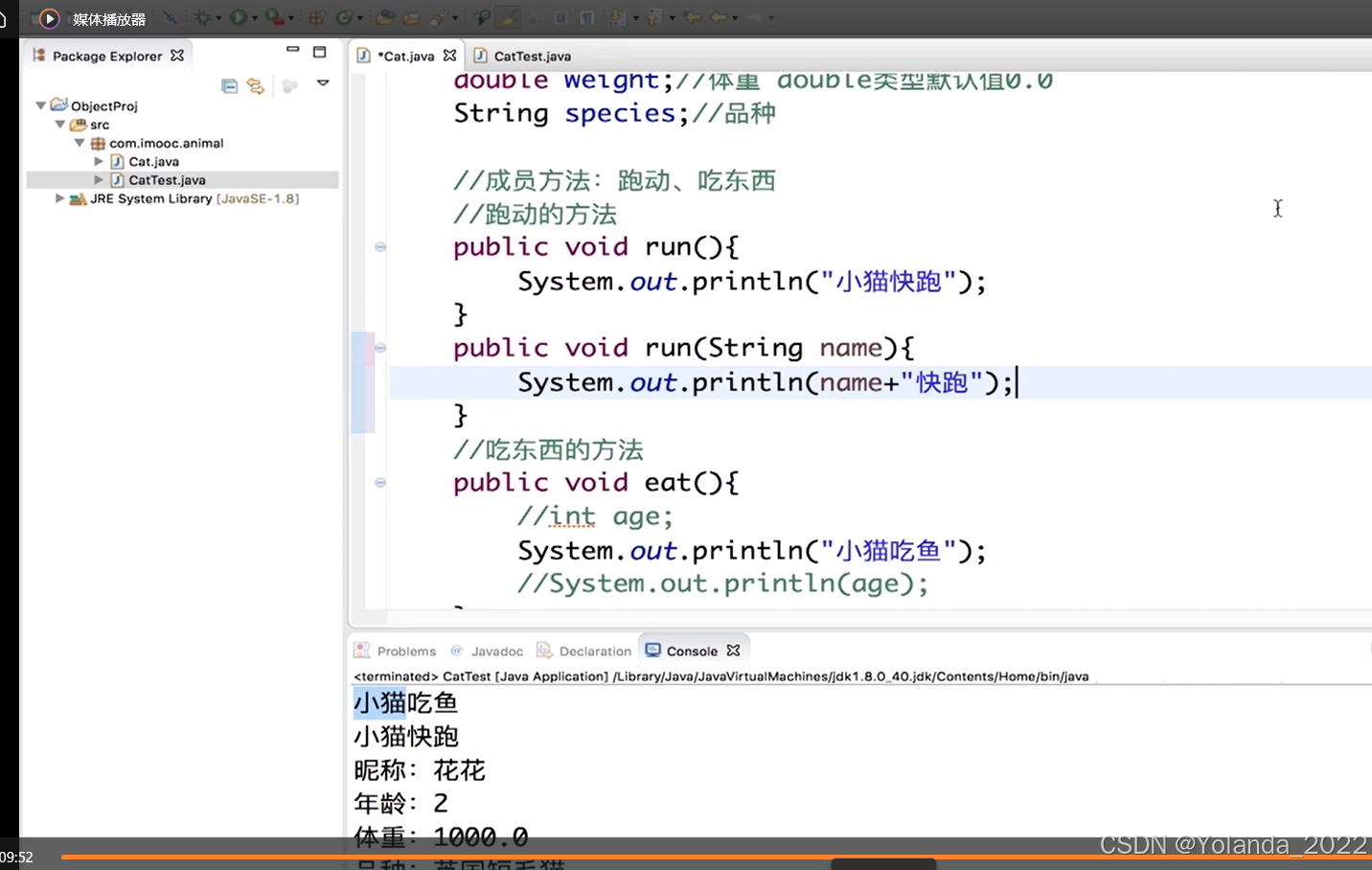Toggle Show Whitespace Characters pilcrow icon
1372x870 pixels.
(587, 17)
